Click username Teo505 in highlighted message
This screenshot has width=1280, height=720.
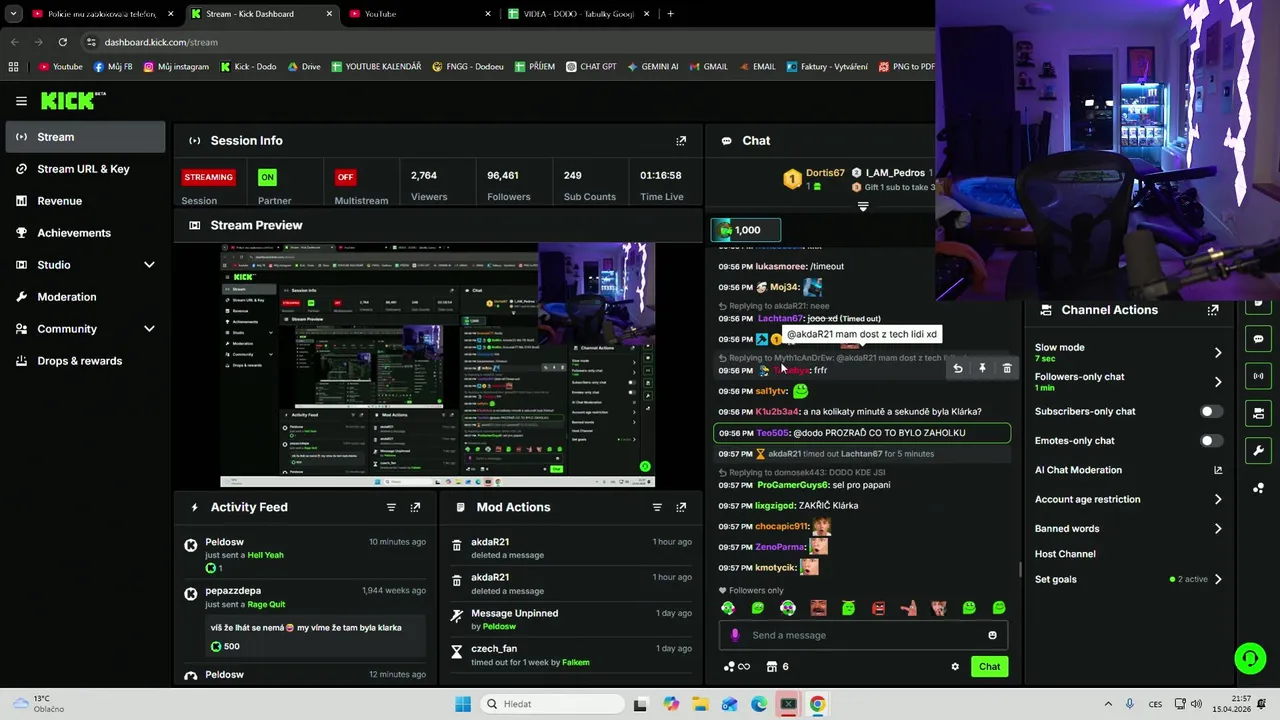pos(772,433)
